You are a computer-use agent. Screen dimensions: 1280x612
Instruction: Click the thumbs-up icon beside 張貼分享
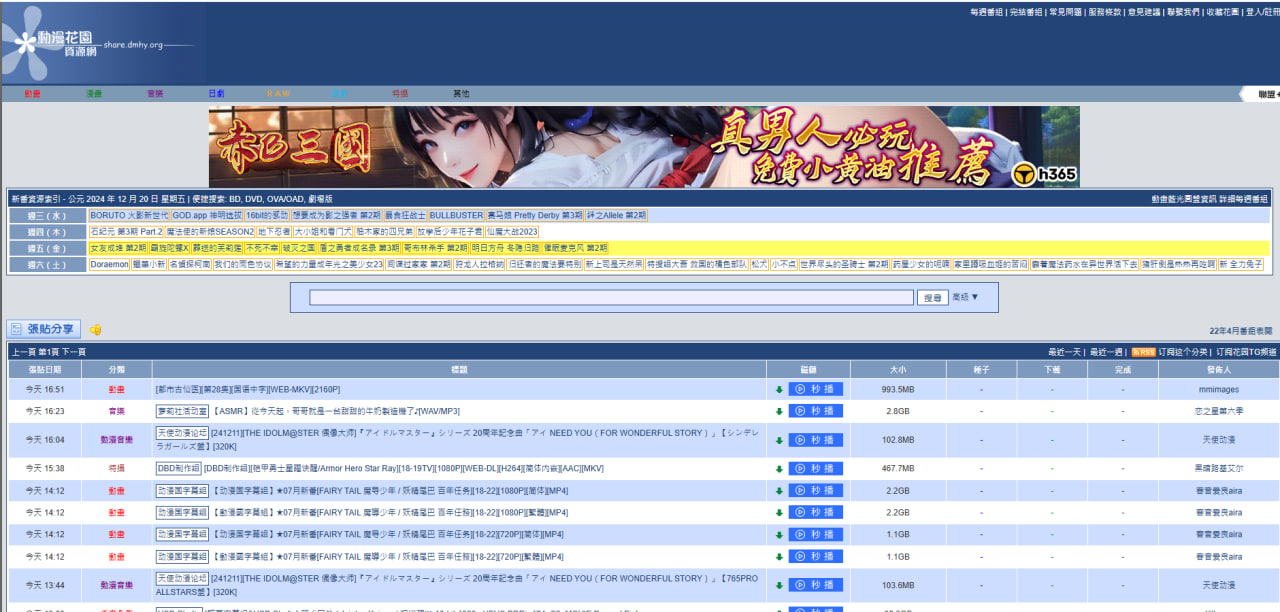(96, 330)
